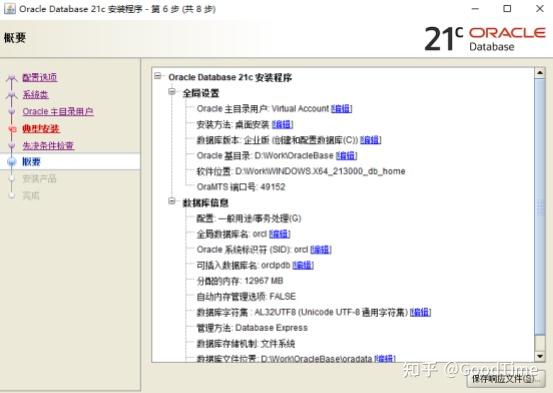
Task: Edit the 全局数据库名 orcl value
Action: coord(280,234)
